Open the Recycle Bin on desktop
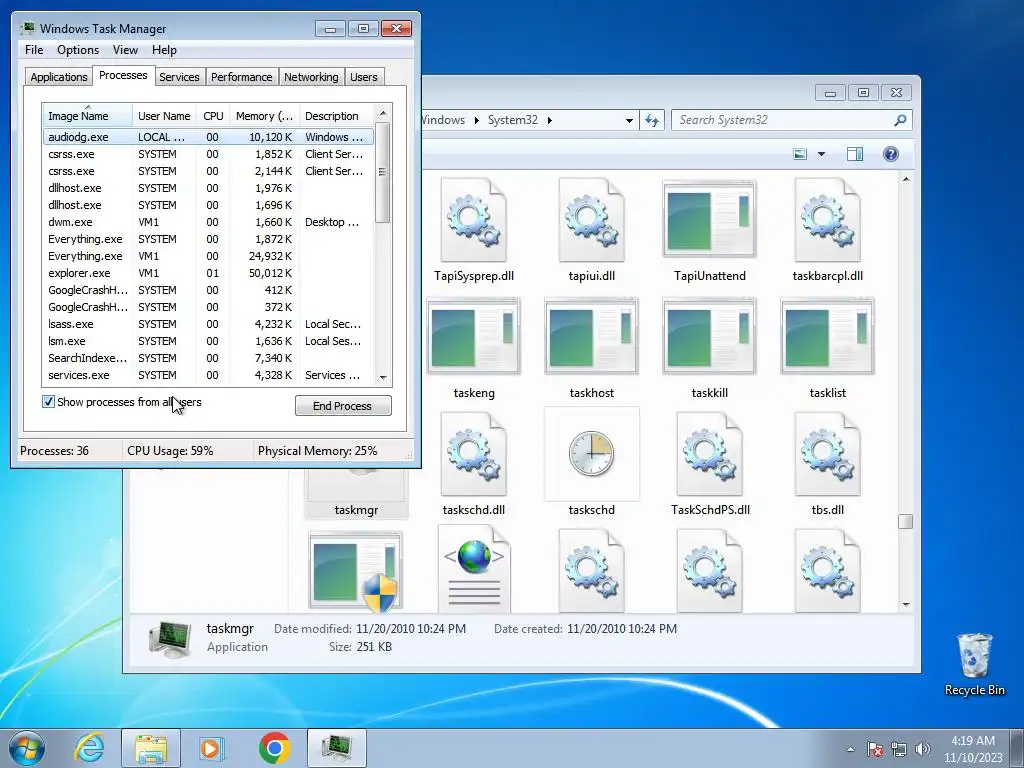Screen dimensions: 1024x768 [x=974, y=665]
